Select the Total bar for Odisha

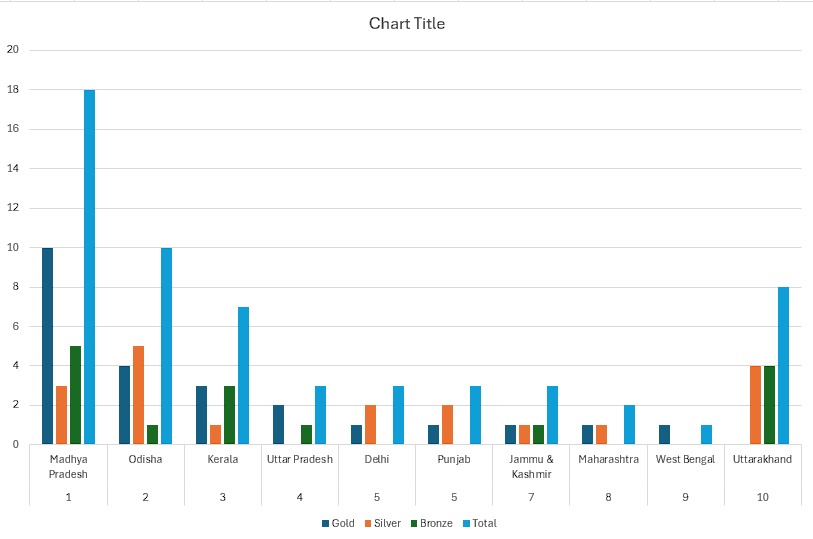[x=166, y=345]
